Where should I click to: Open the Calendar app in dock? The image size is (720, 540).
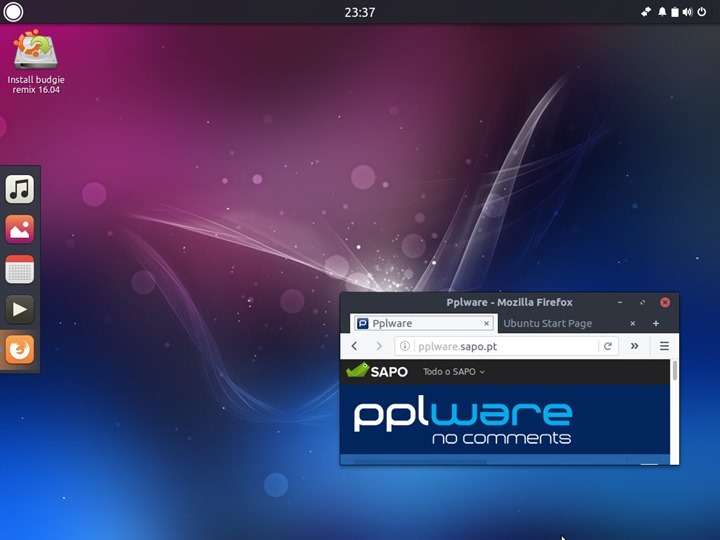(x=20, y=269)
